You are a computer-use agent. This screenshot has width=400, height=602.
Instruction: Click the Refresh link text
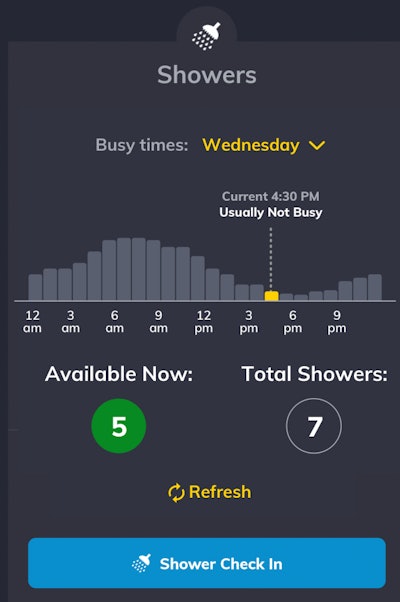coord(220,492)
